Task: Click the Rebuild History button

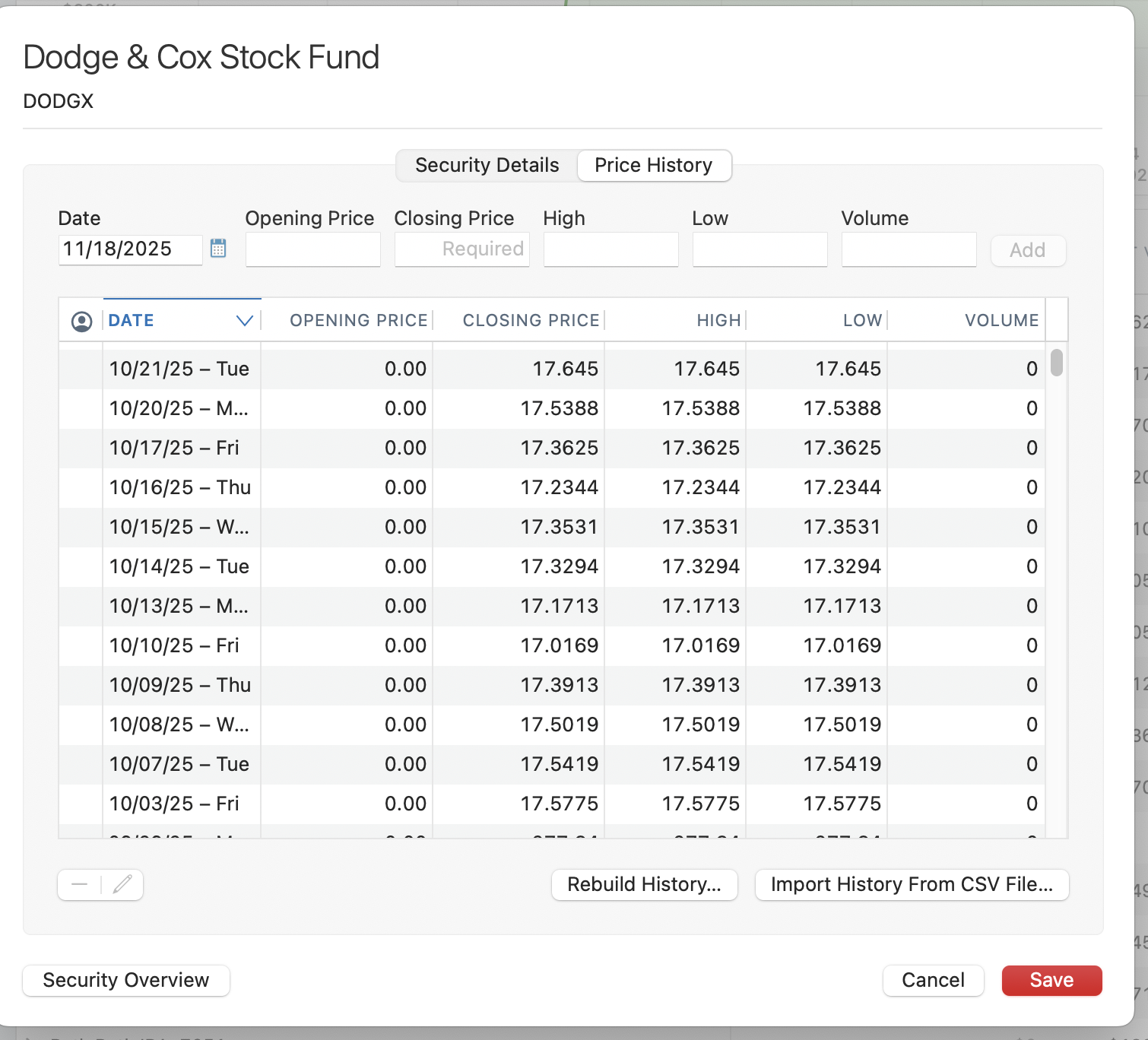Action: point(644,884)
